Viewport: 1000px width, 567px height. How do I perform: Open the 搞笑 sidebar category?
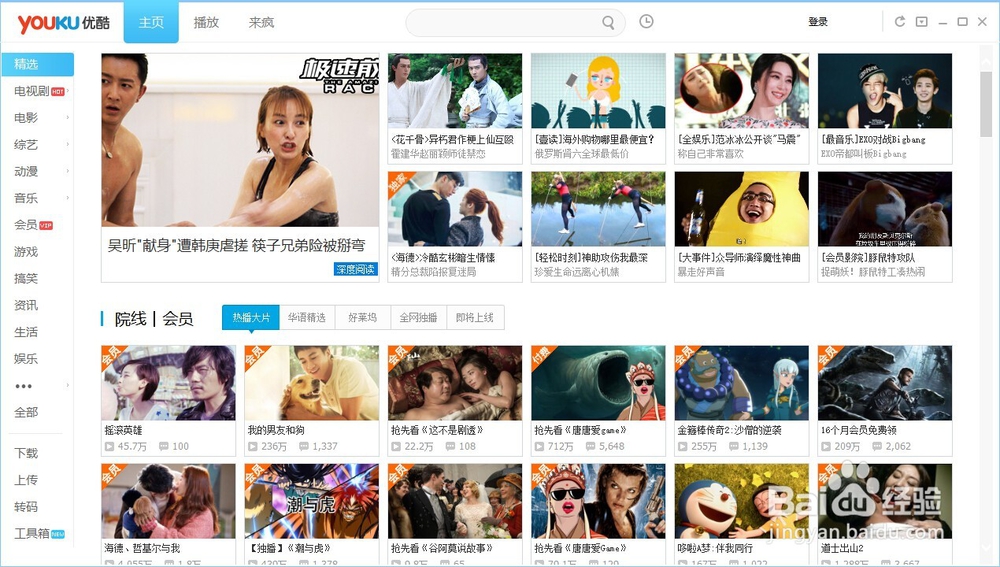pyautogui.click(x=26, y=278)
